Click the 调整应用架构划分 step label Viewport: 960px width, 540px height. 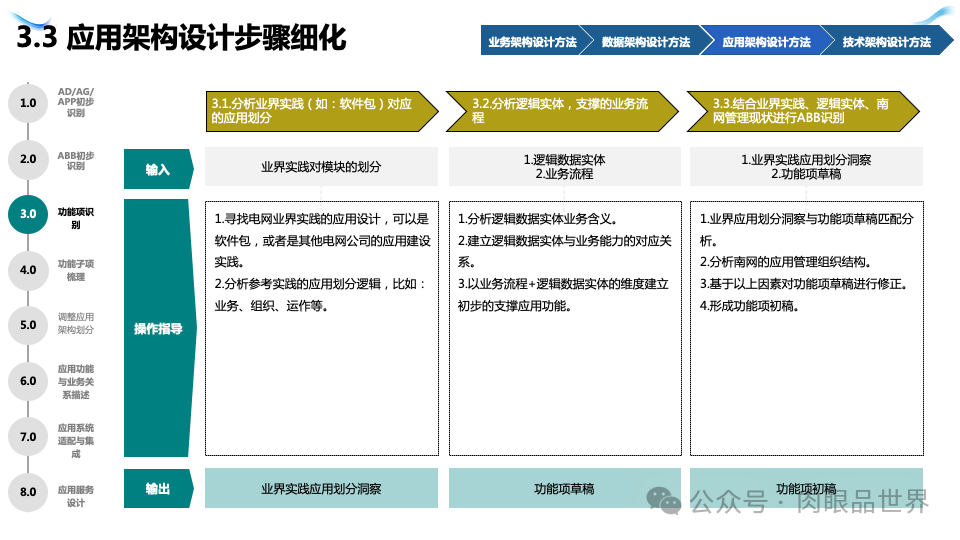pos(76,323)
